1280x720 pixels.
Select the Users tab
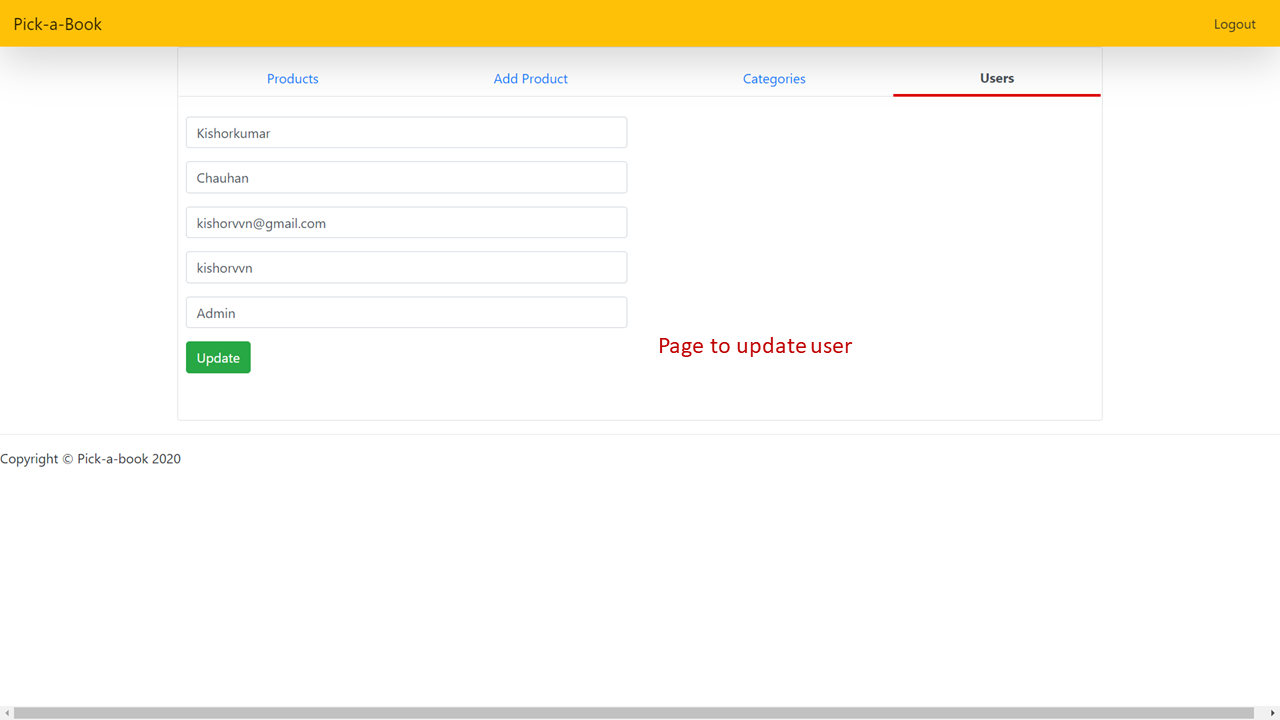coord(997,78)
